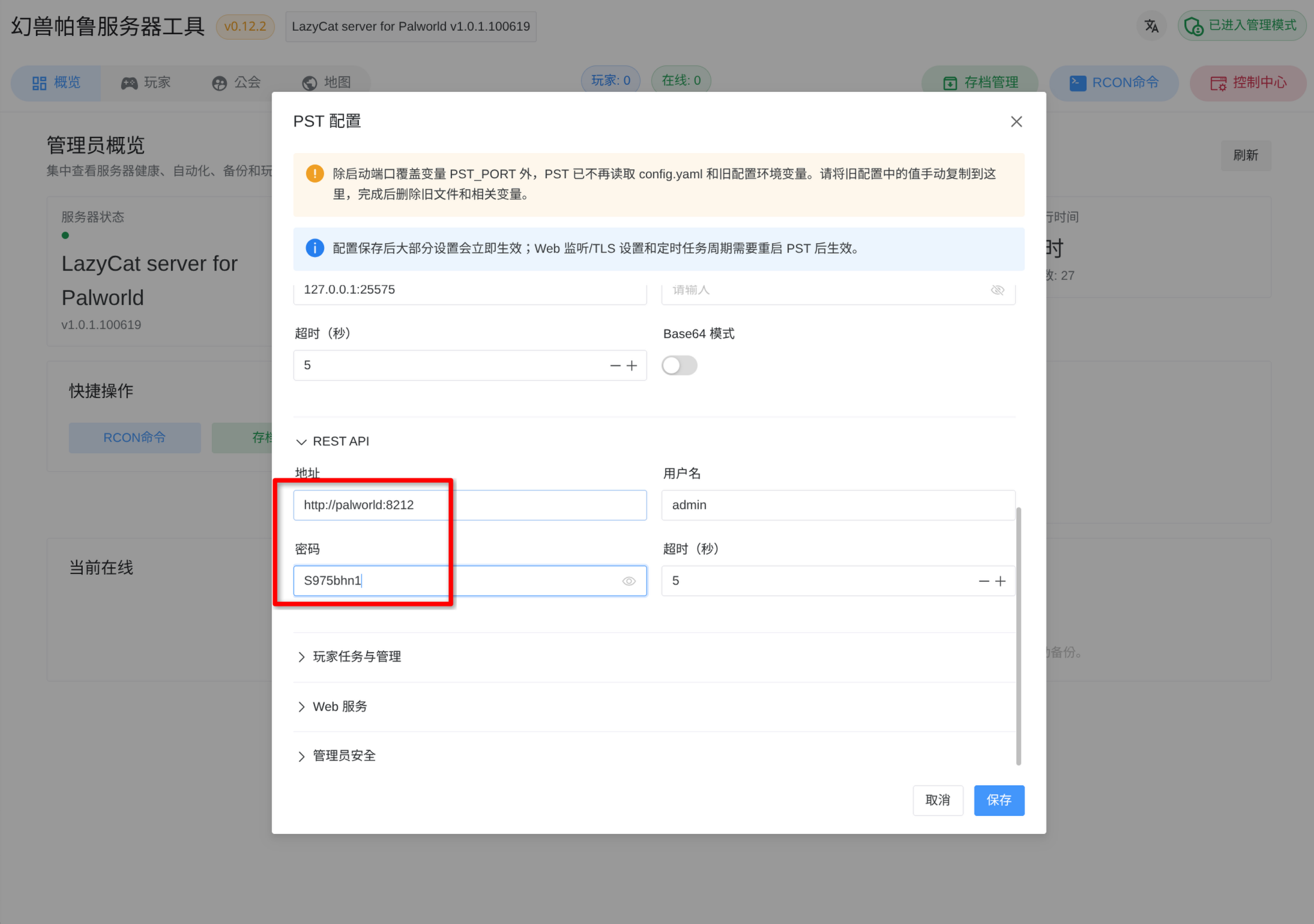Click the language translate icon
The height and width of the screenshot is (924, 1314).
(1151, 26)
